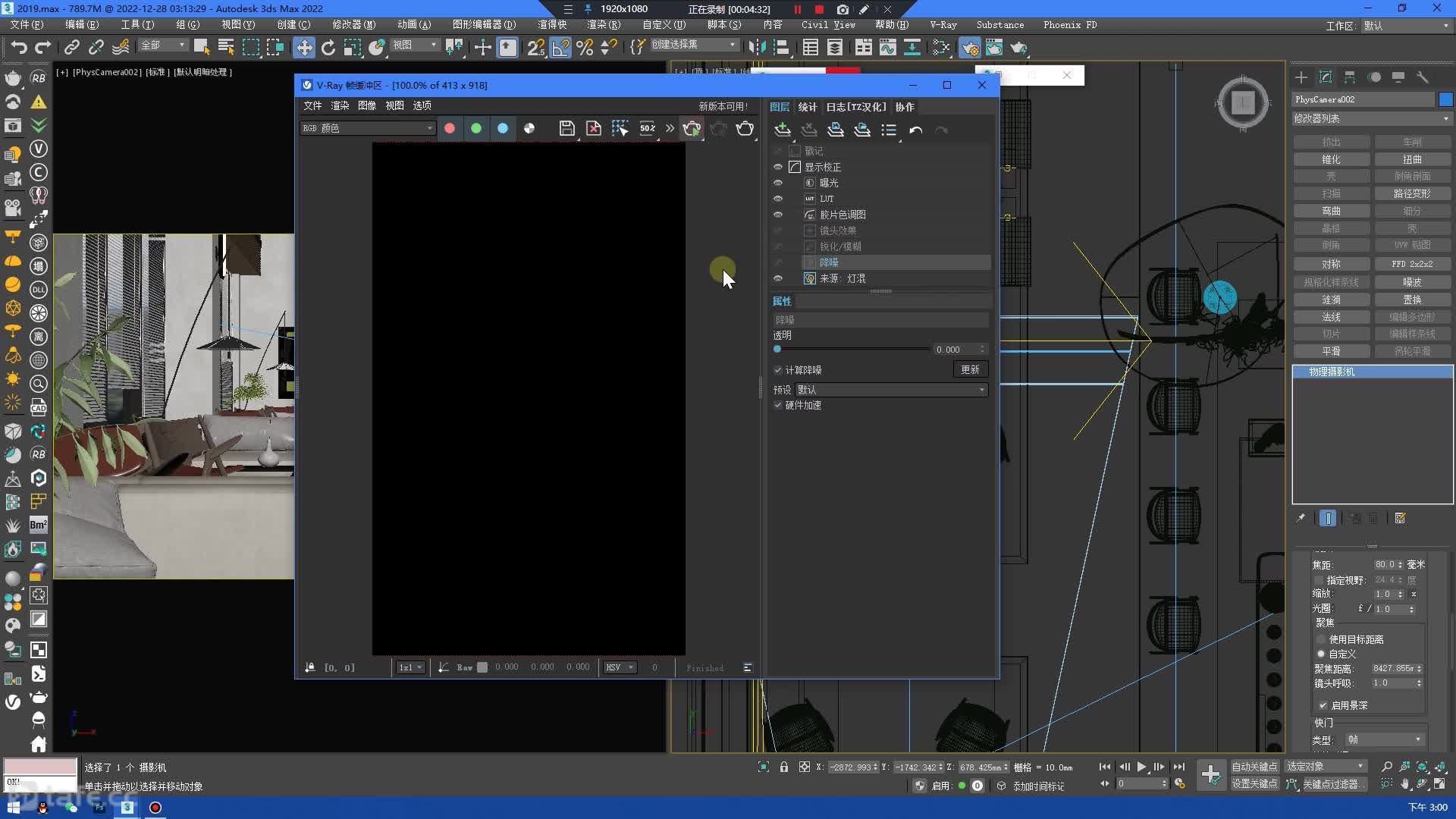Open the Utilities wrench tab in command panel
1456x819 pixels.
[1423, 77]
